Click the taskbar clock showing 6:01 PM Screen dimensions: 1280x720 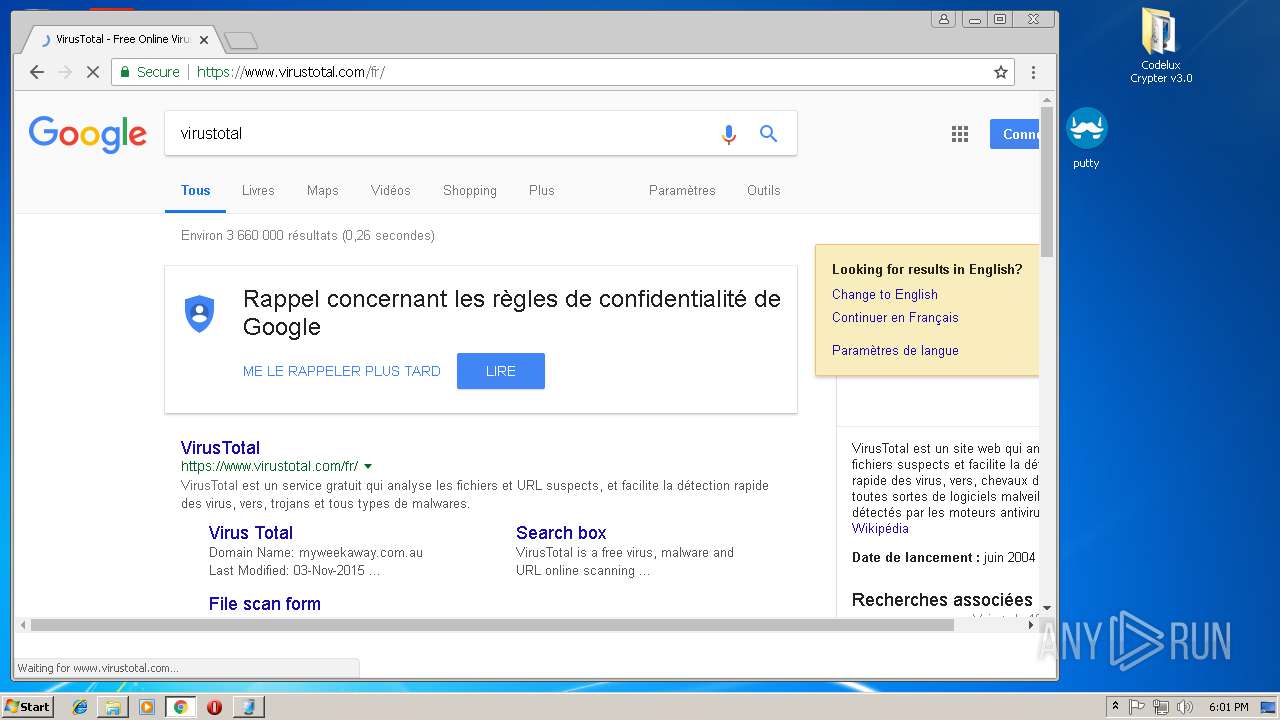(x=1228, y=707)
